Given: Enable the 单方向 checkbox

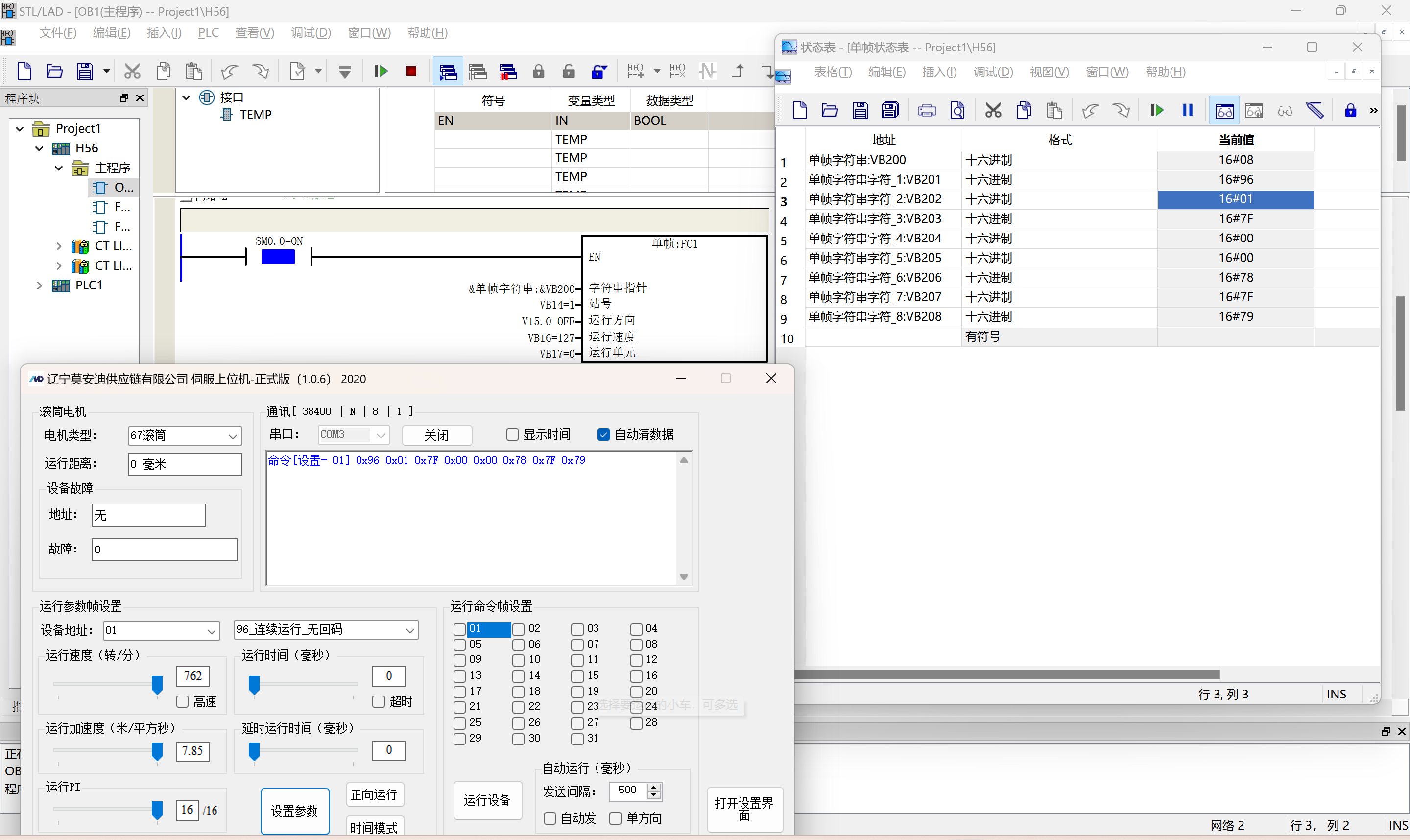Looking at the screenshot, I should tap(616, 818).
